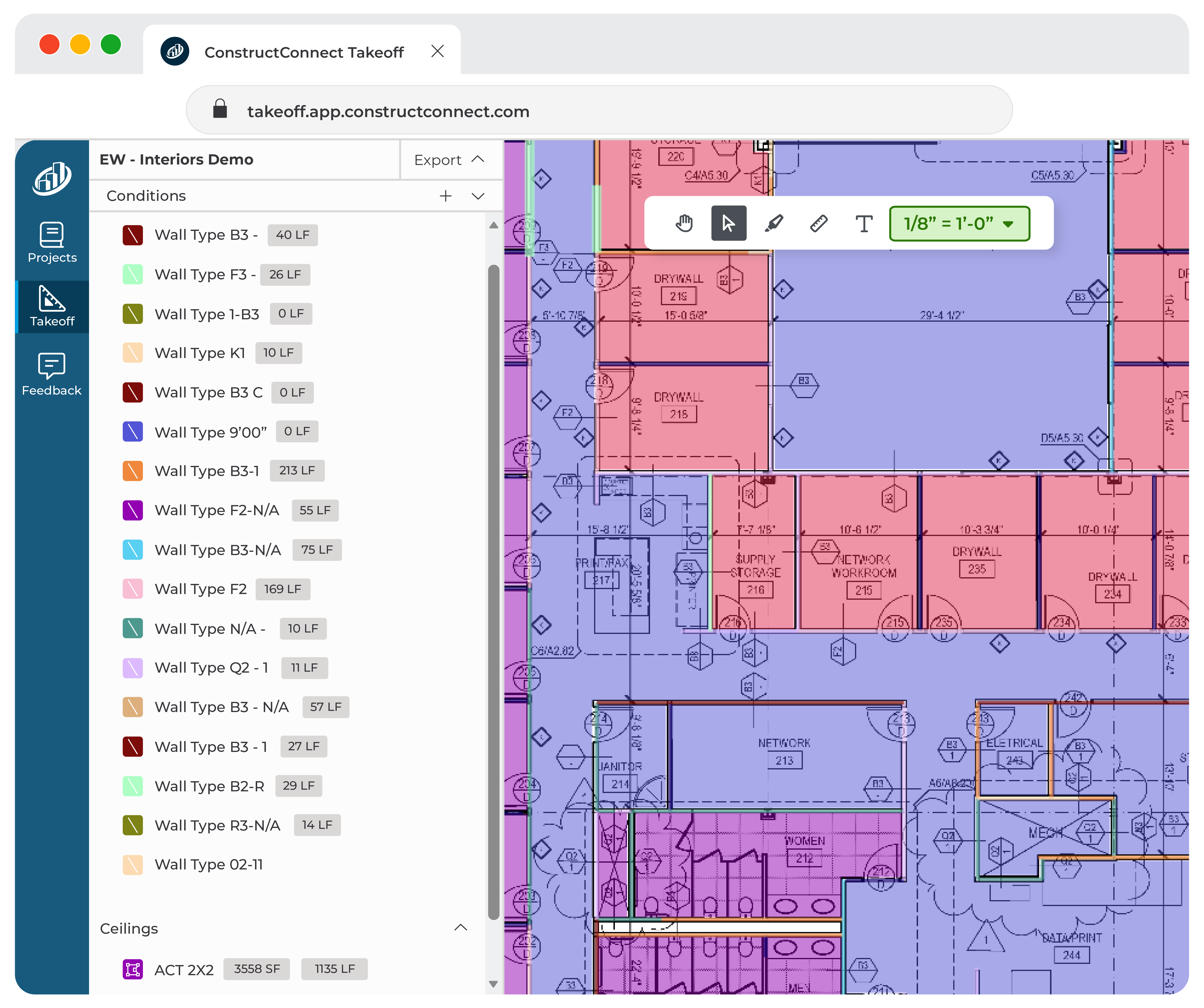Open the Projects section in sidebar

(52, 242)
